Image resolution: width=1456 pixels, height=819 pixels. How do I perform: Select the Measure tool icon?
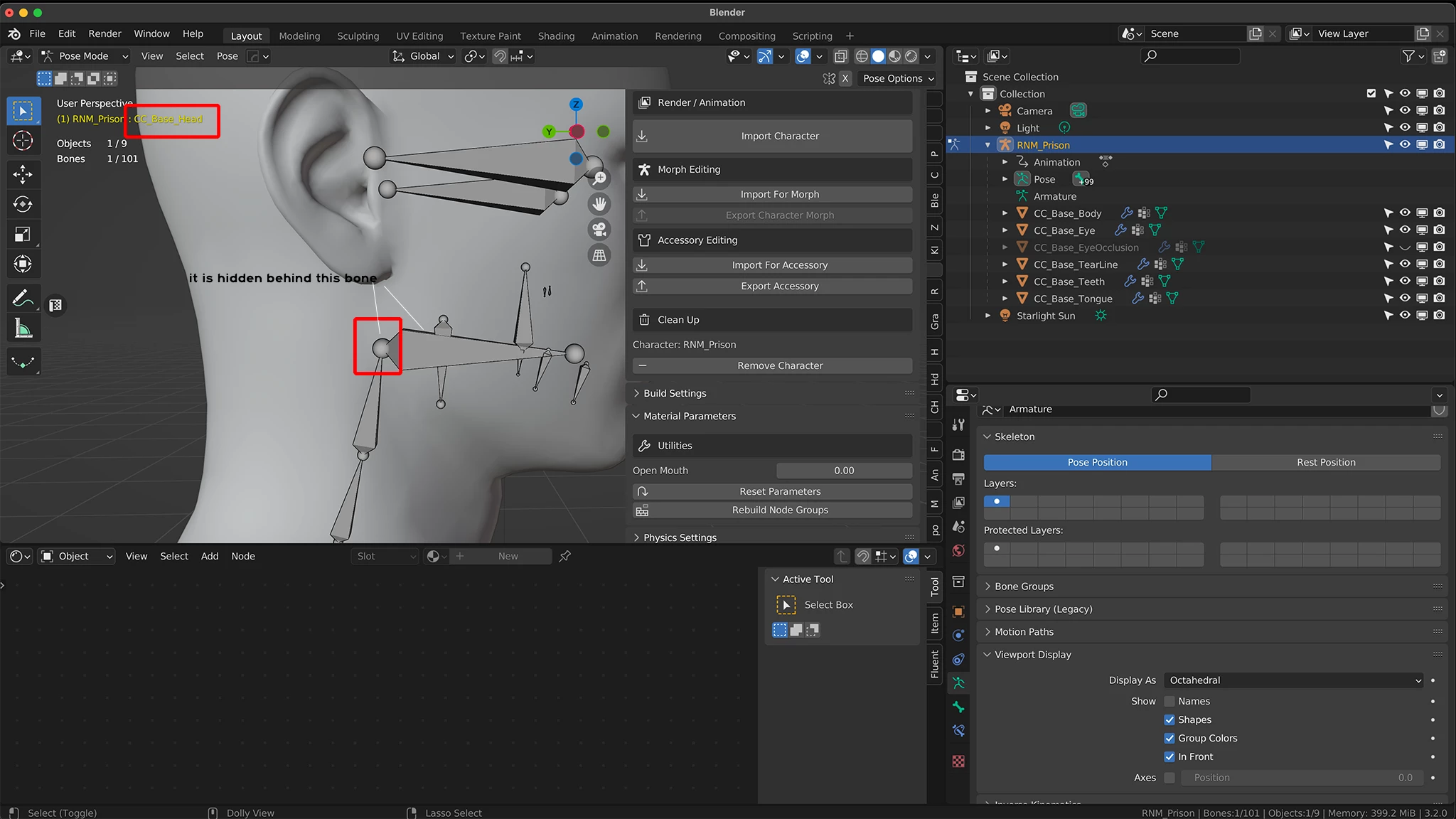pos(23,328)
